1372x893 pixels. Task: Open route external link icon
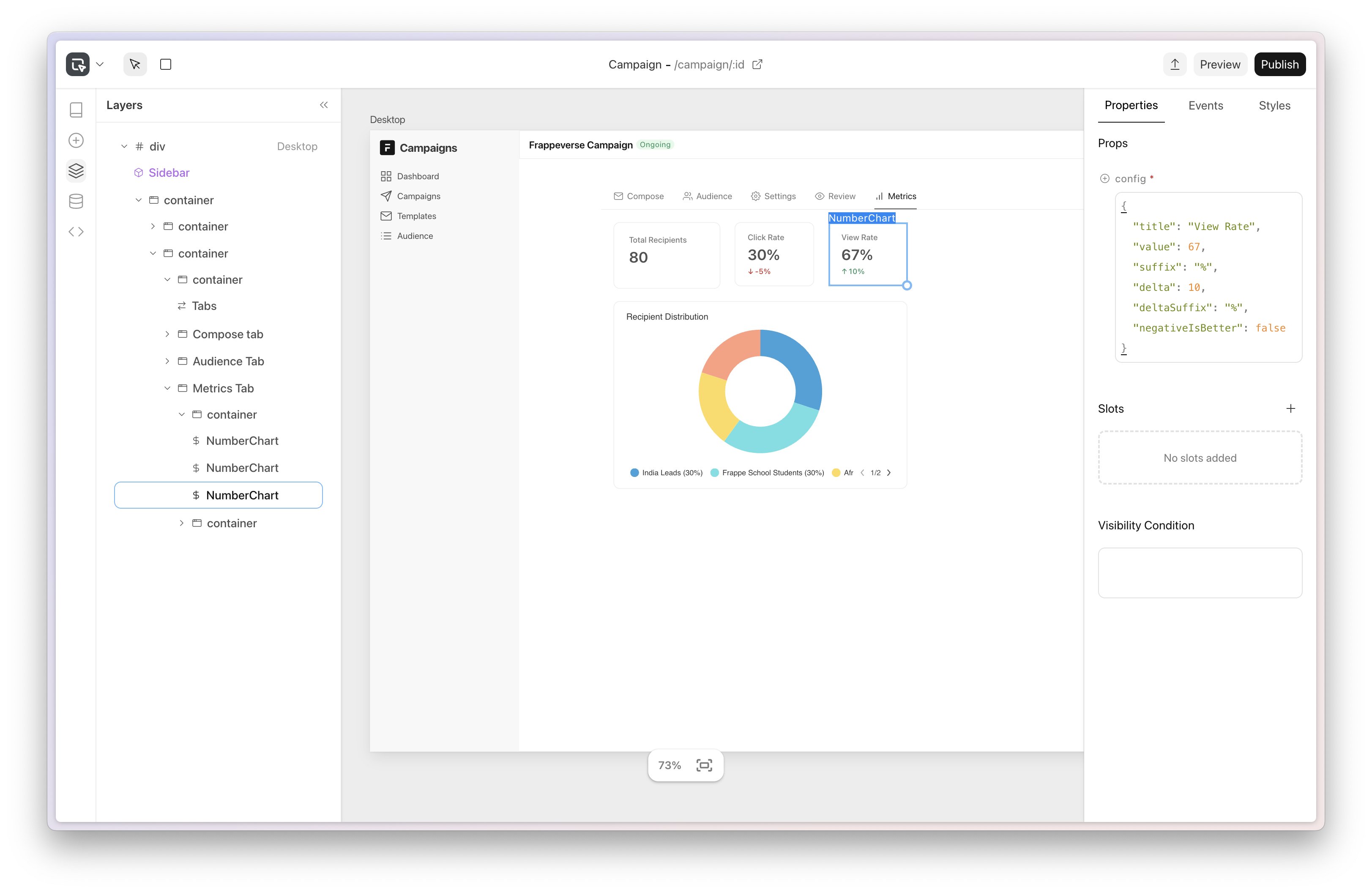point(757,64)
